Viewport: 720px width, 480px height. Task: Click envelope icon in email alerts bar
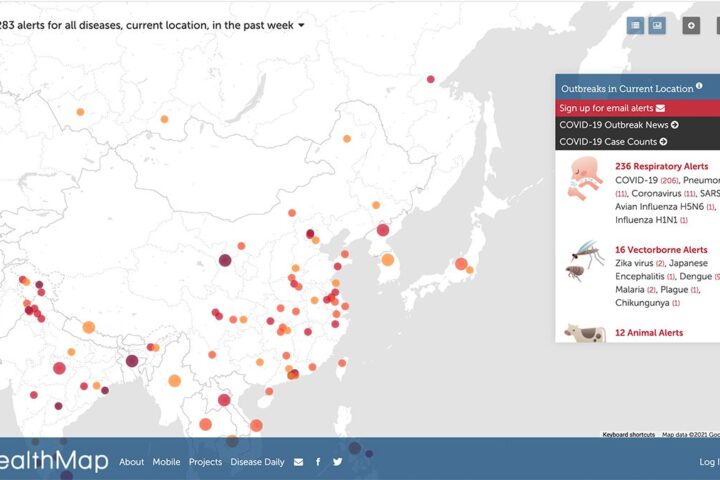660,108
